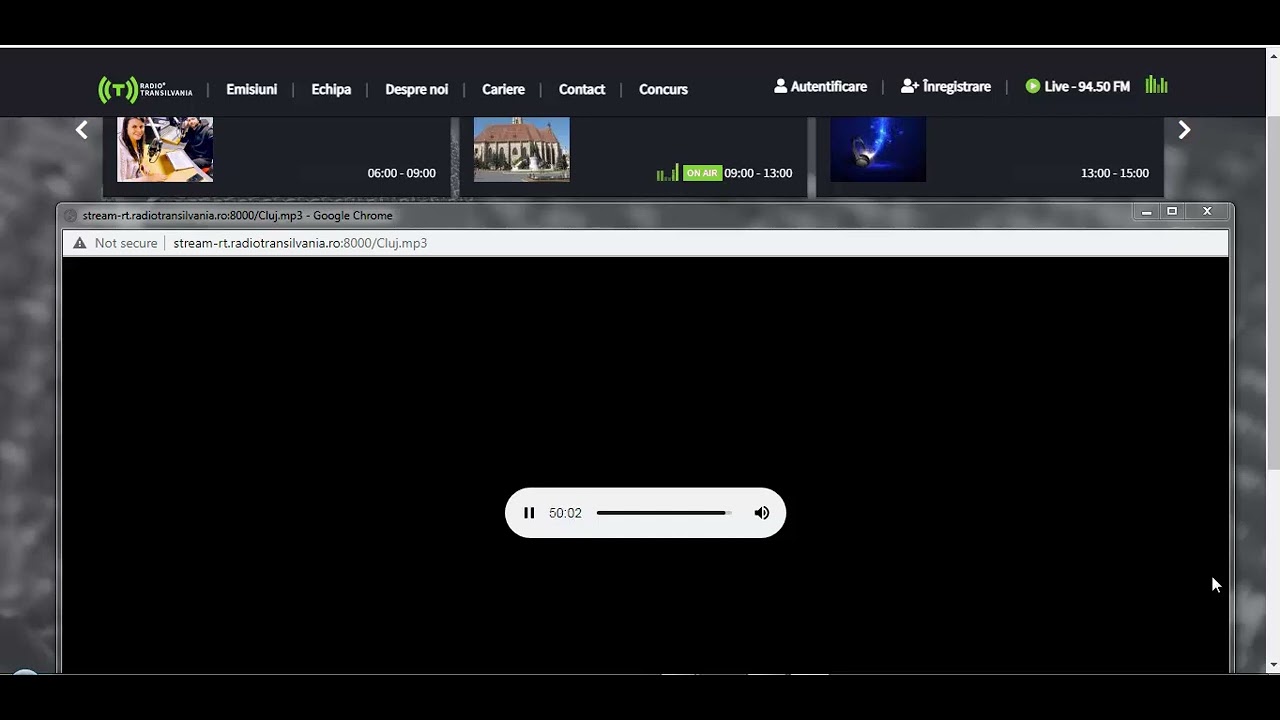Click the Not secure label in popup

pos(126,243)
